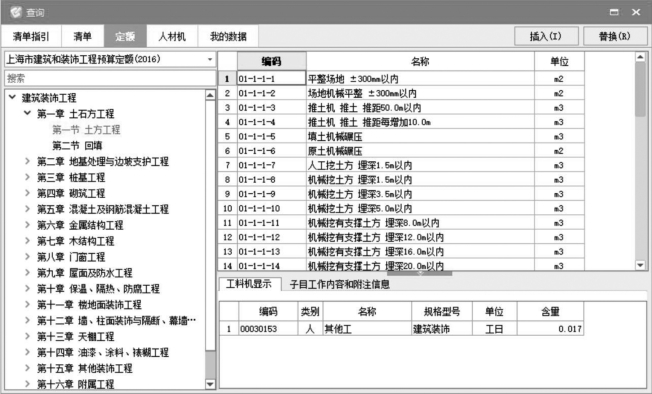The image size is (652, 394).
Task: Select row 机械挖有支撑土方 埋深8.0m以内
Action: 401,223
